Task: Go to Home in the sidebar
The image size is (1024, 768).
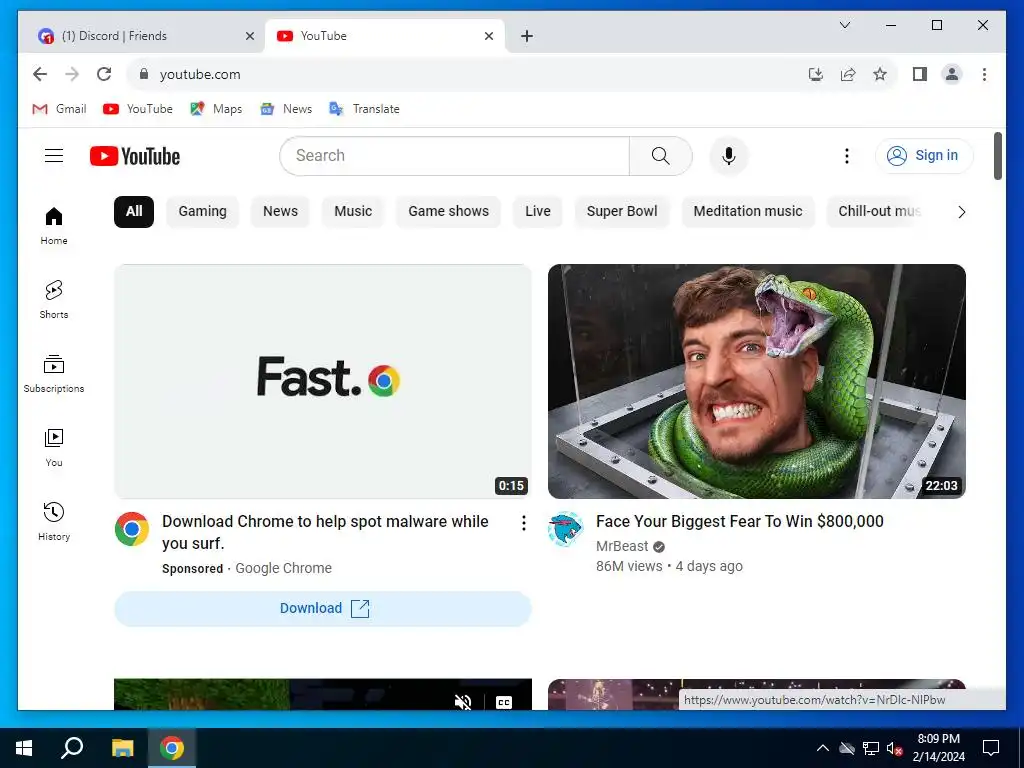Action: (54, 226)
